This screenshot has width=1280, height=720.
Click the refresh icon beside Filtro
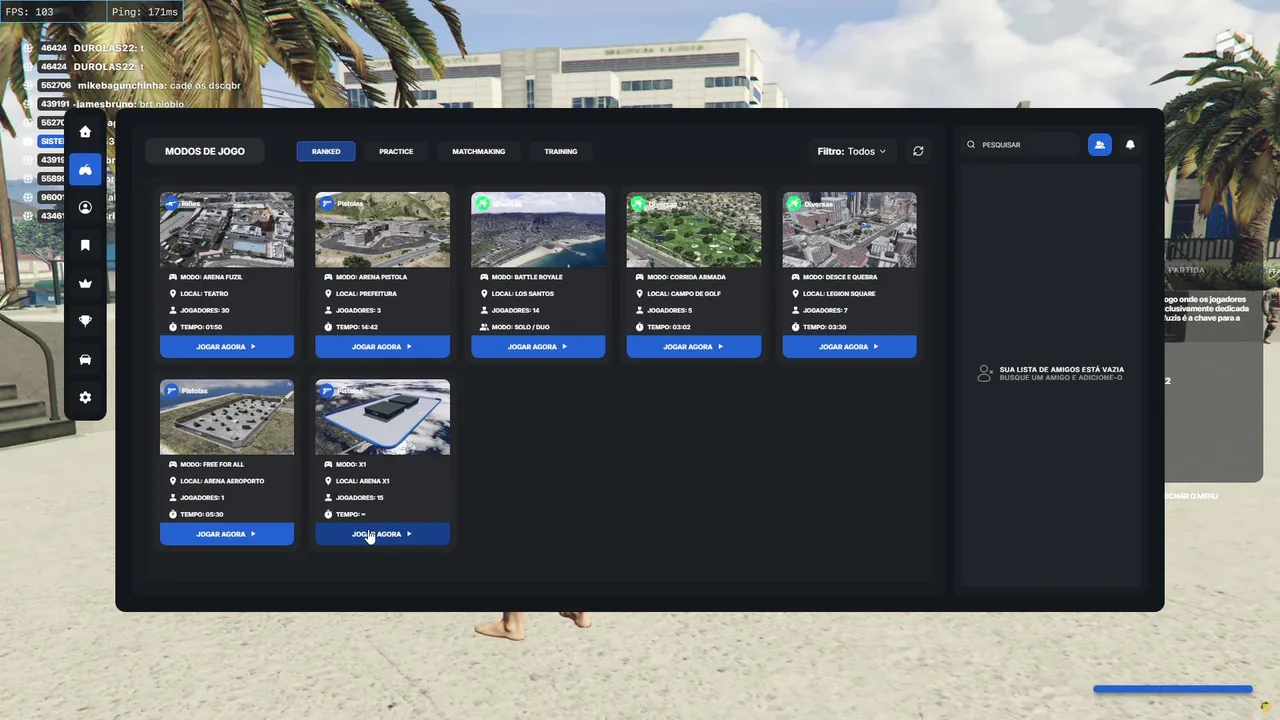tap(918, 151)
